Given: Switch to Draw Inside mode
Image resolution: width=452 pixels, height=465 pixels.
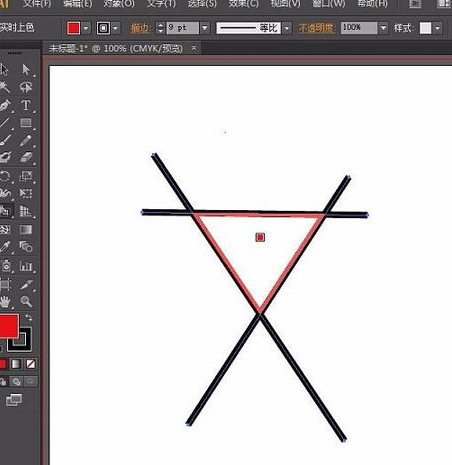Looking at the screenshot, I should pyautogui.click(x=31, y=381).
